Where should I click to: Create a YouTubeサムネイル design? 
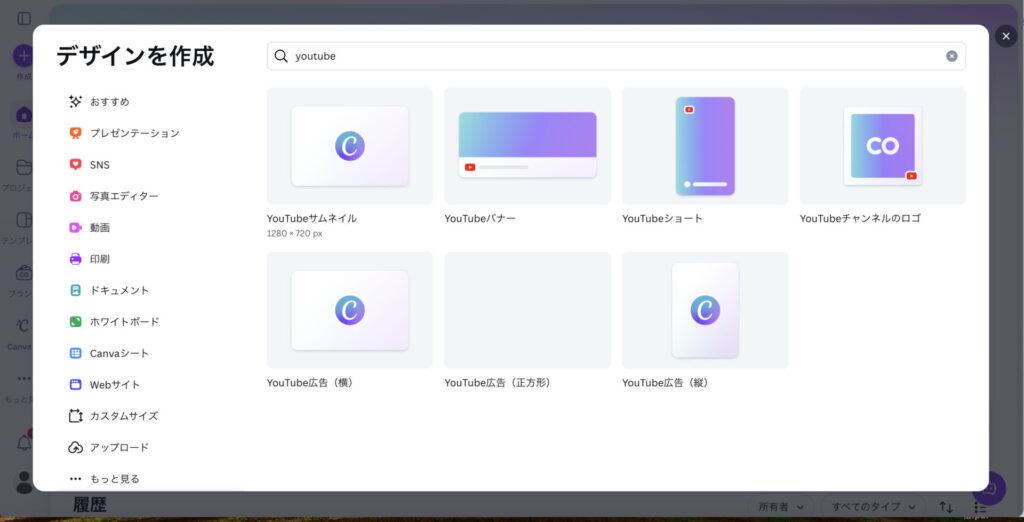coord(349,146)
